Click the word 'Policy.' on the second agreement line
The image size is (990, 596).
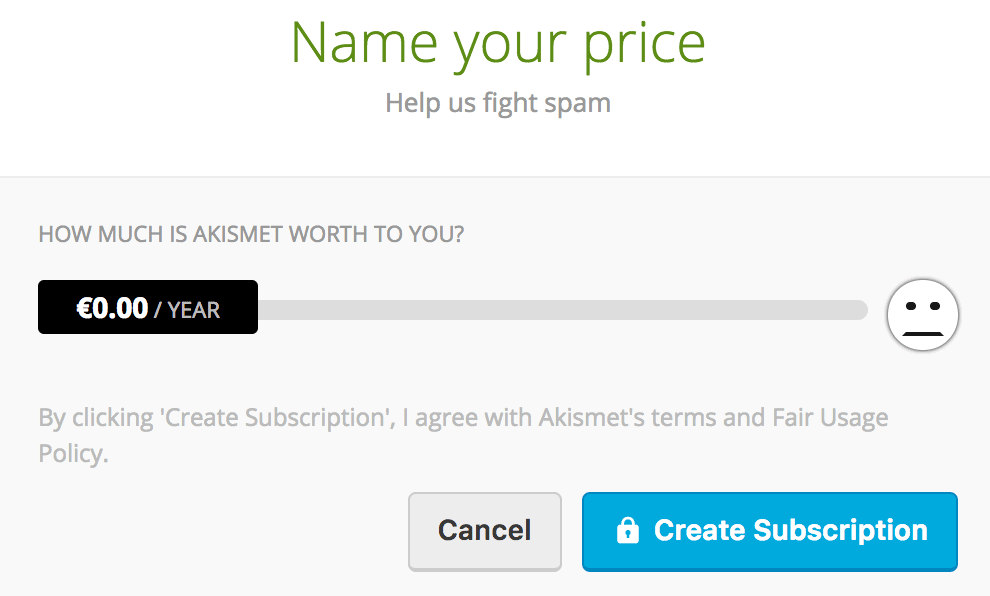click(73, 453)
